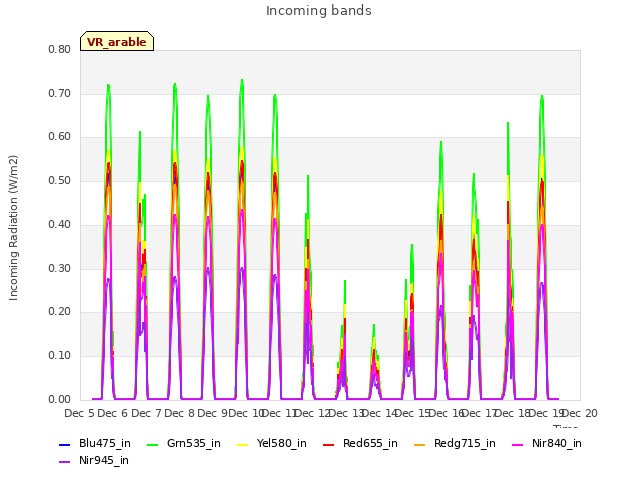Click the 0.80 y-axis tick label
Screen dimensions: 640x480
[60, 49]
